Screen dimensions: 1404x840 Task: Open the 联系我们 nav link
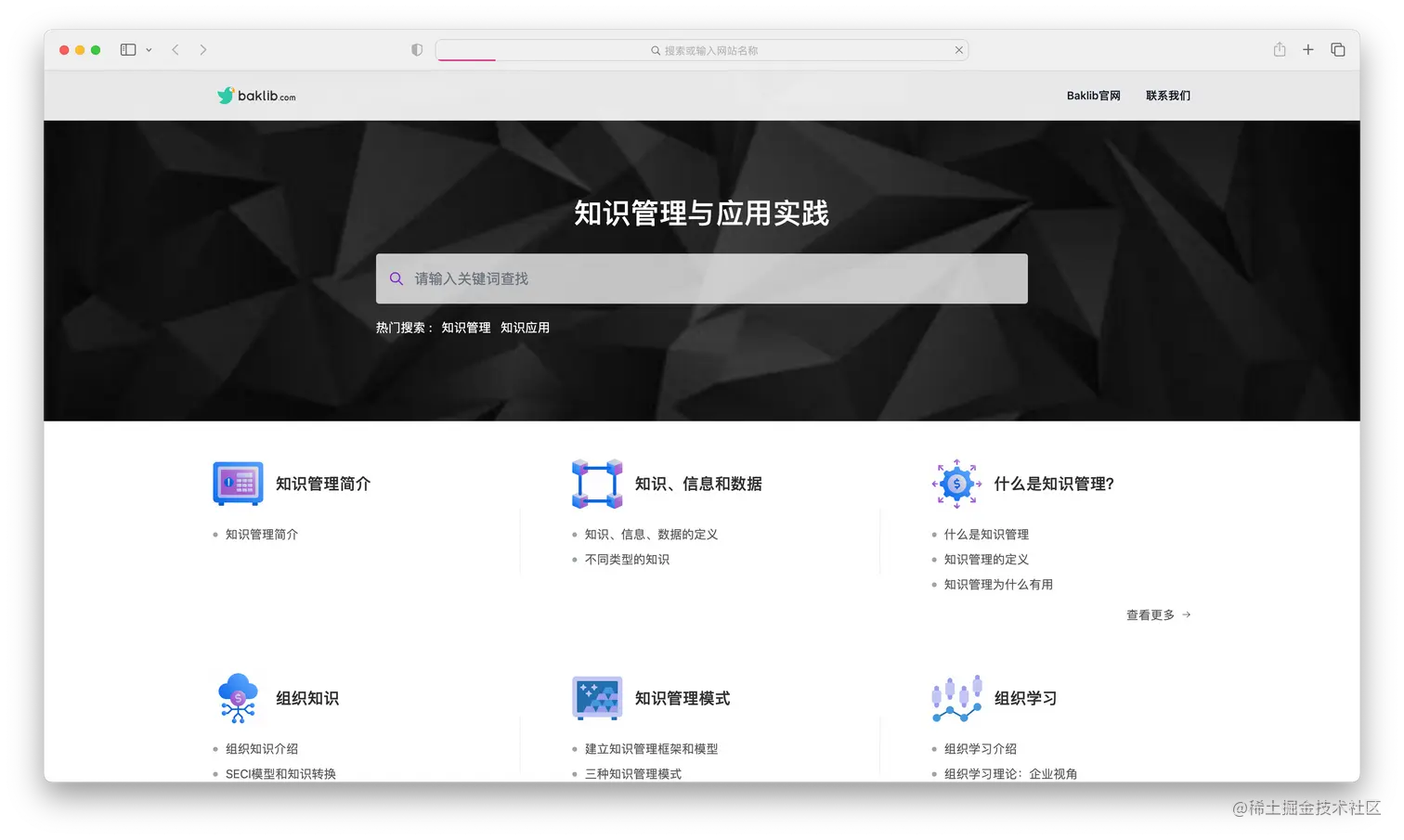1168,96
